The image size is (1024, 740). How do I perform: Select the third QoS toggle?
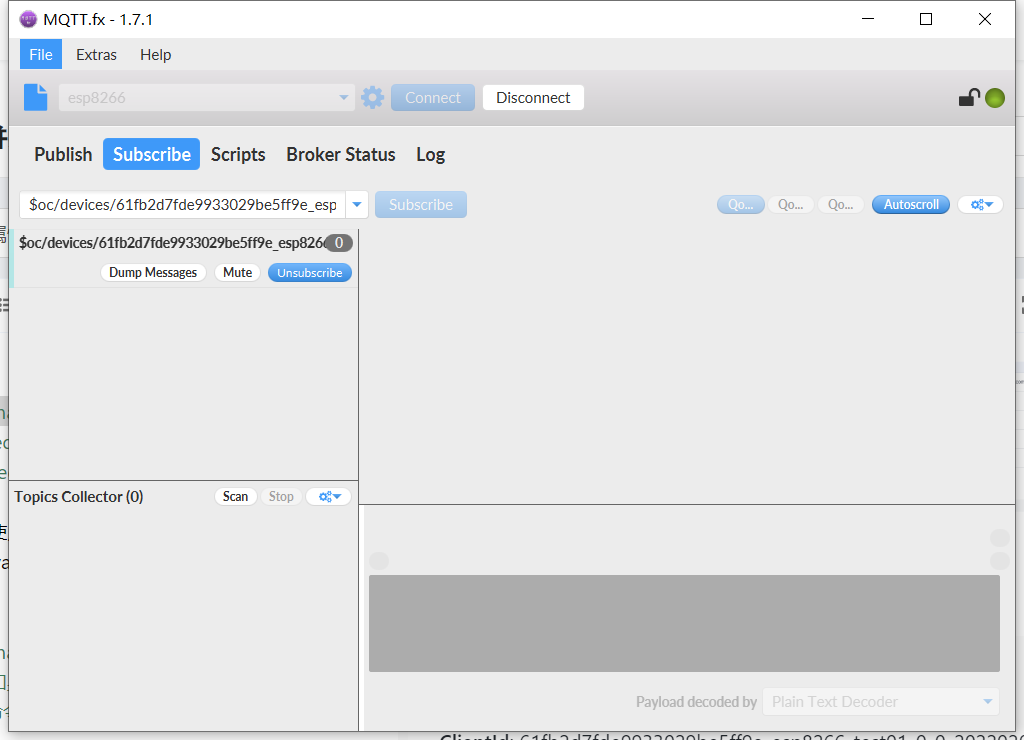tap(840, 204)
